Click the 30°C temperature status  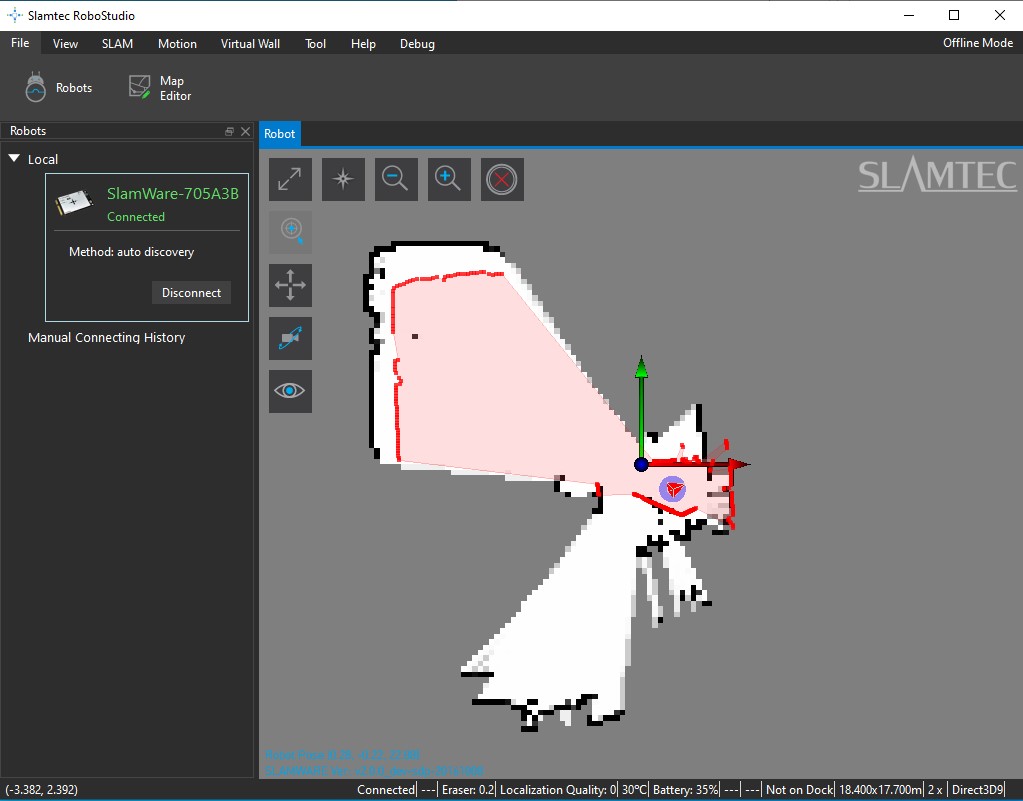point(634,789)
